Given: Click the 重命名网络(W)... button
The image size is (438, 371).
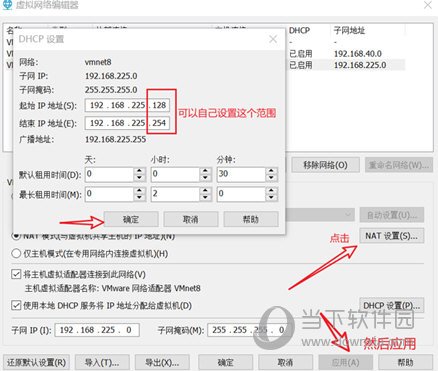Looking at the screenshot, I should tap(399, 165).
